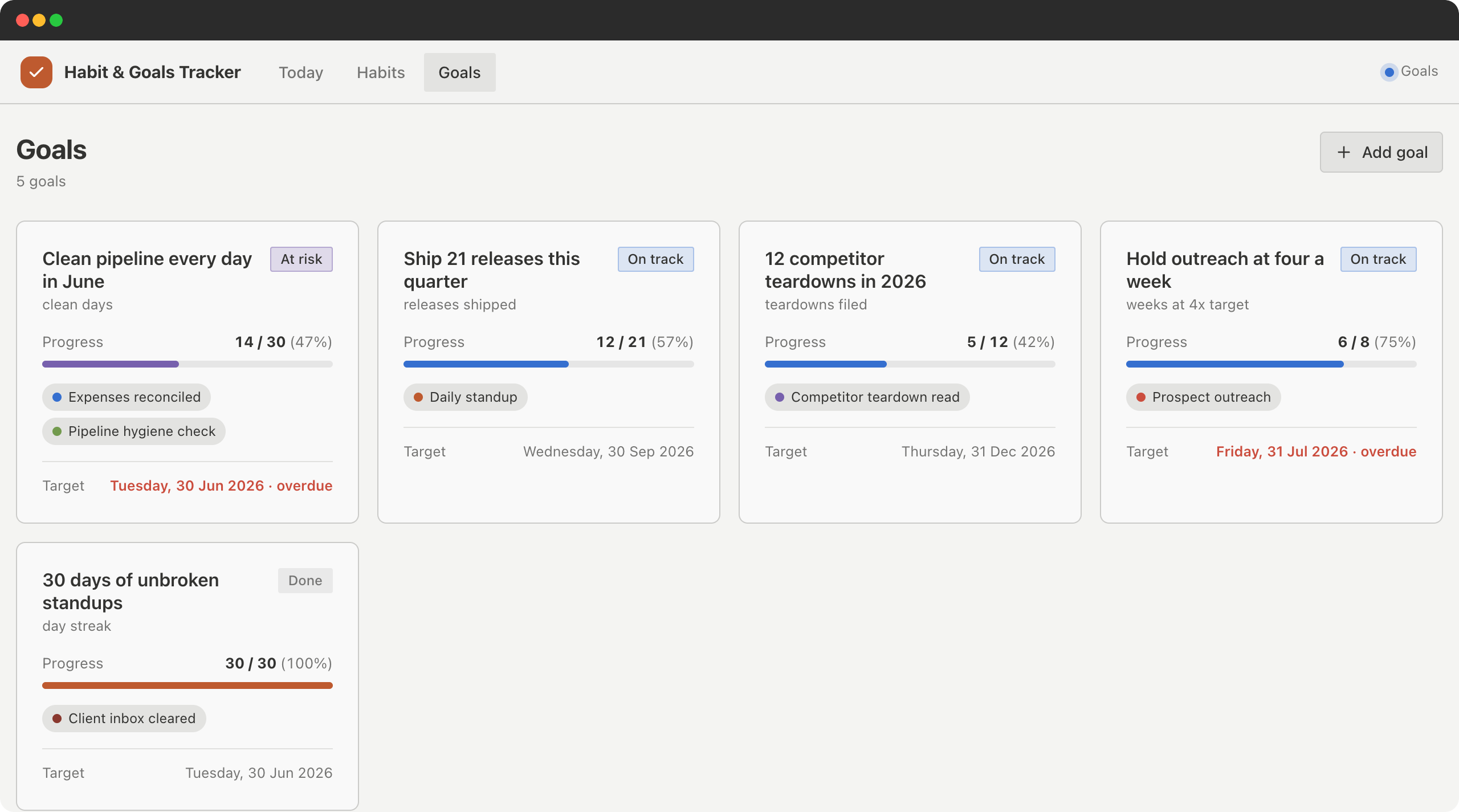Click the Done status badge
The image size is (1459, 812).
pyautogui.click(x=305, y=581)
